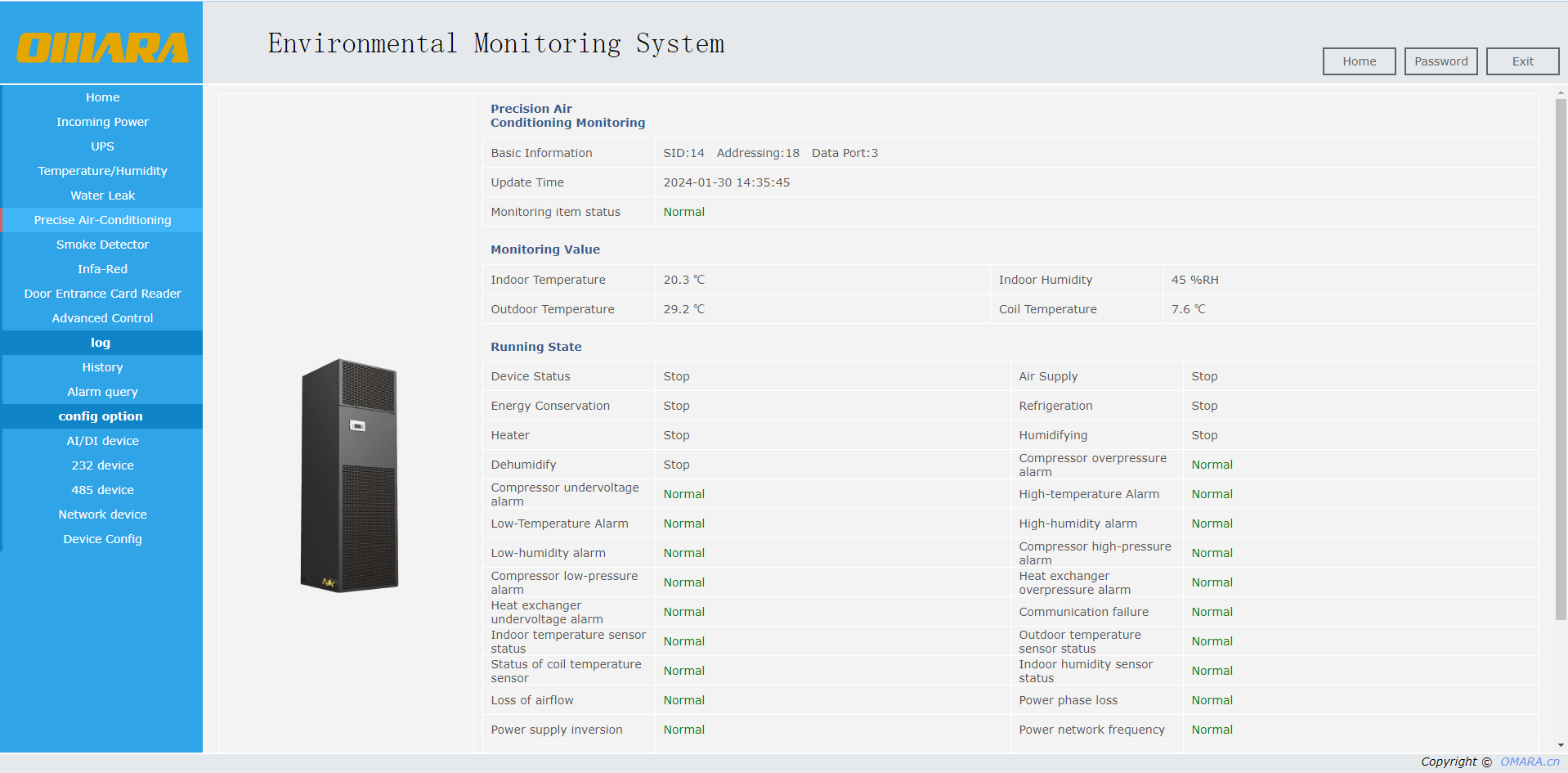
Task: Go to Advanced Control
Action: [102, 318]
